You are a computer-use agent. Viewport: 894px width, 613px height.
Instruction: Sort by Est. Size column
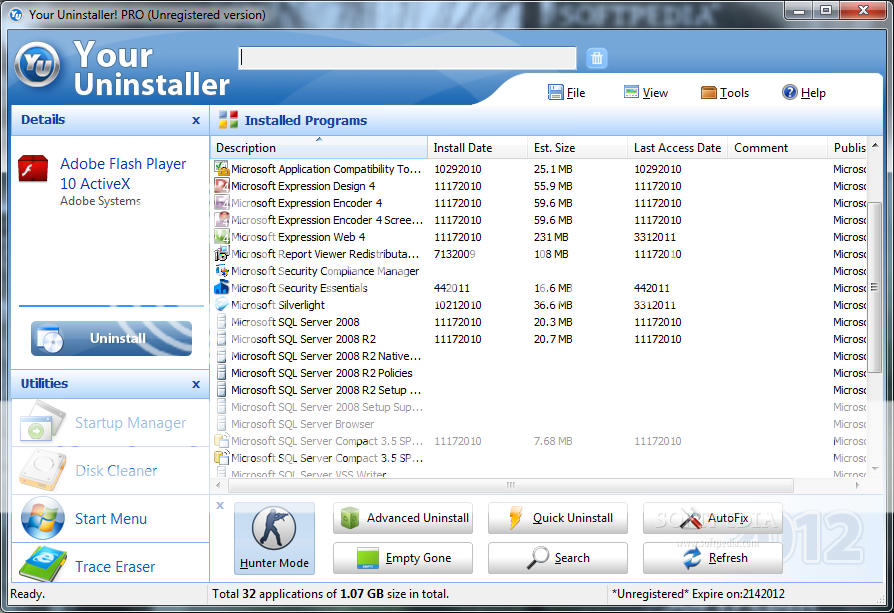point(578,148)
